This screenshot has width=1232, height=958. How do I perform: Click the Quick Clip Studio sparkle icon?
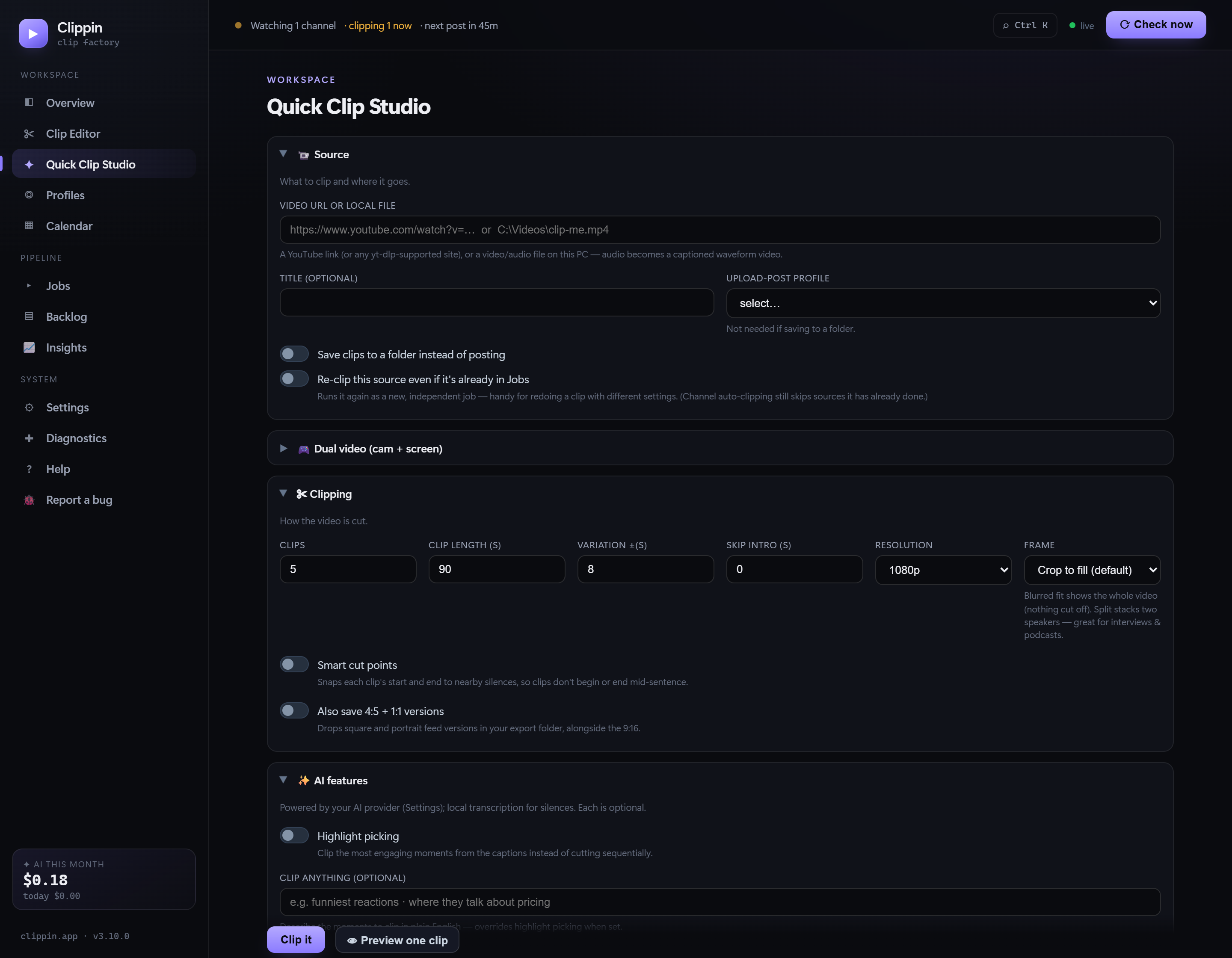click(29, 165)
